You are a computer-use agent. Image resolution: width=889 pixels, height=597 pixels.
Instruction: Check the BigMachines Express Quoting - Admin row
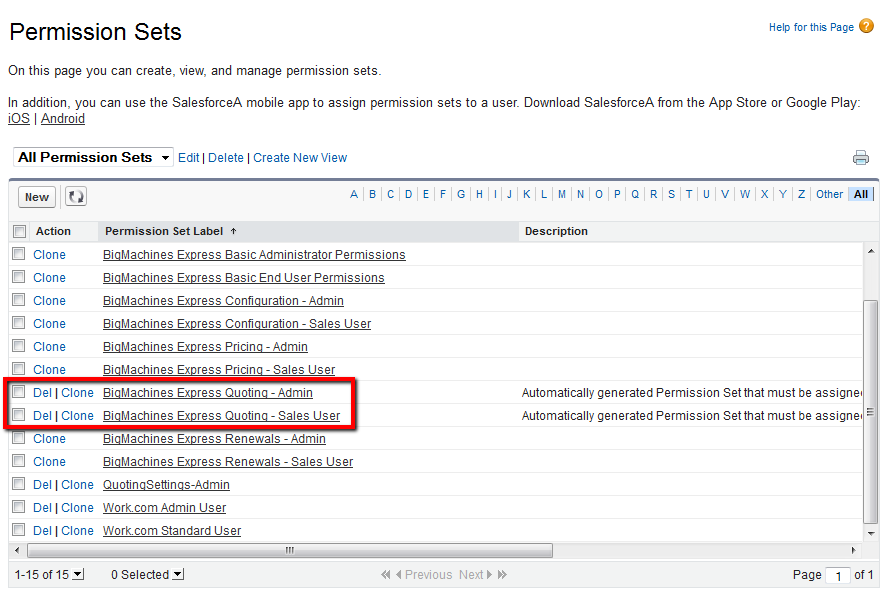(x=19, y=392)
